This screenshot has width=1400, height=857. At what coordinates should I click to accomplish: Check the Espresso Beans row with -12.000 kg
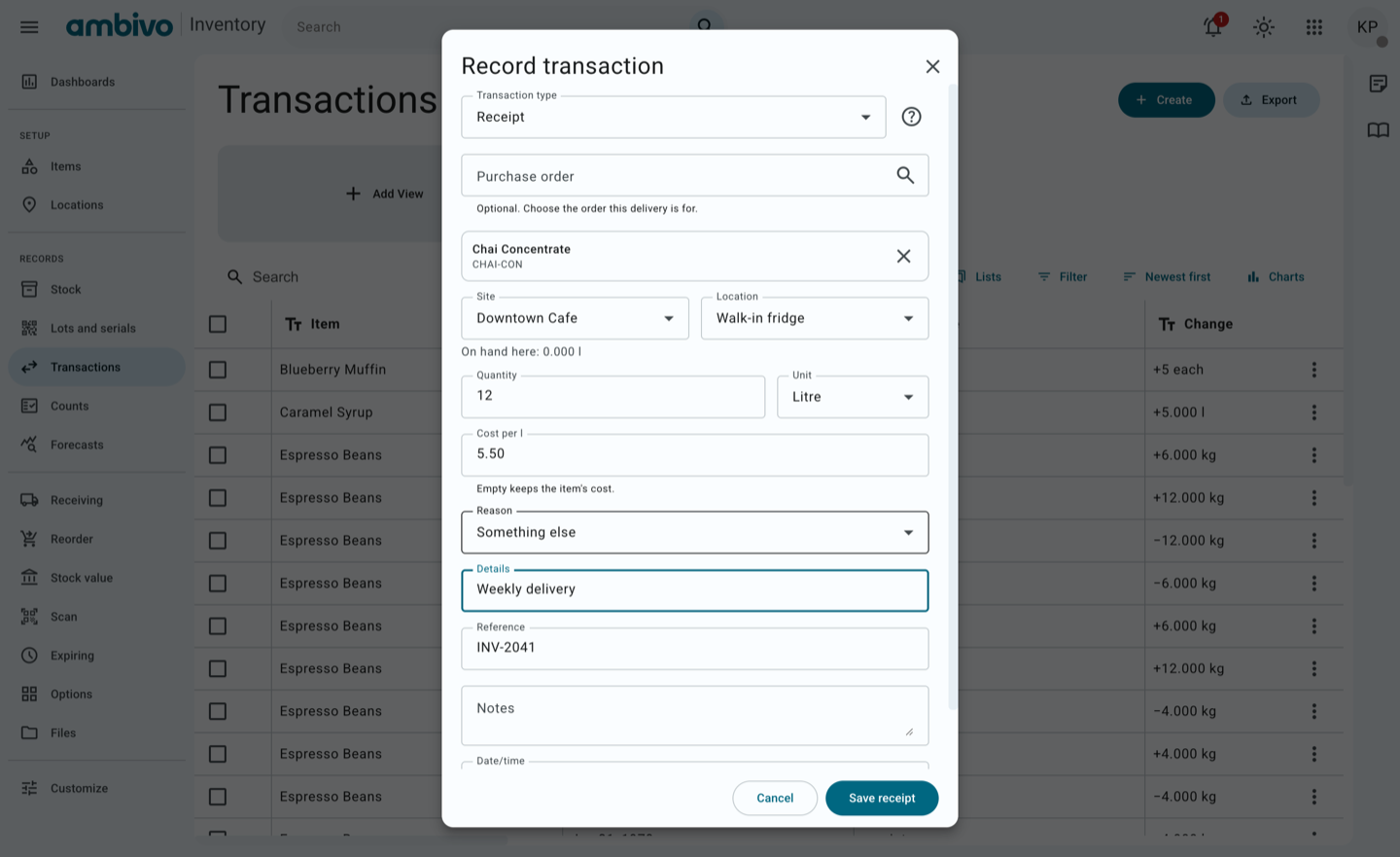coord(218,541)
